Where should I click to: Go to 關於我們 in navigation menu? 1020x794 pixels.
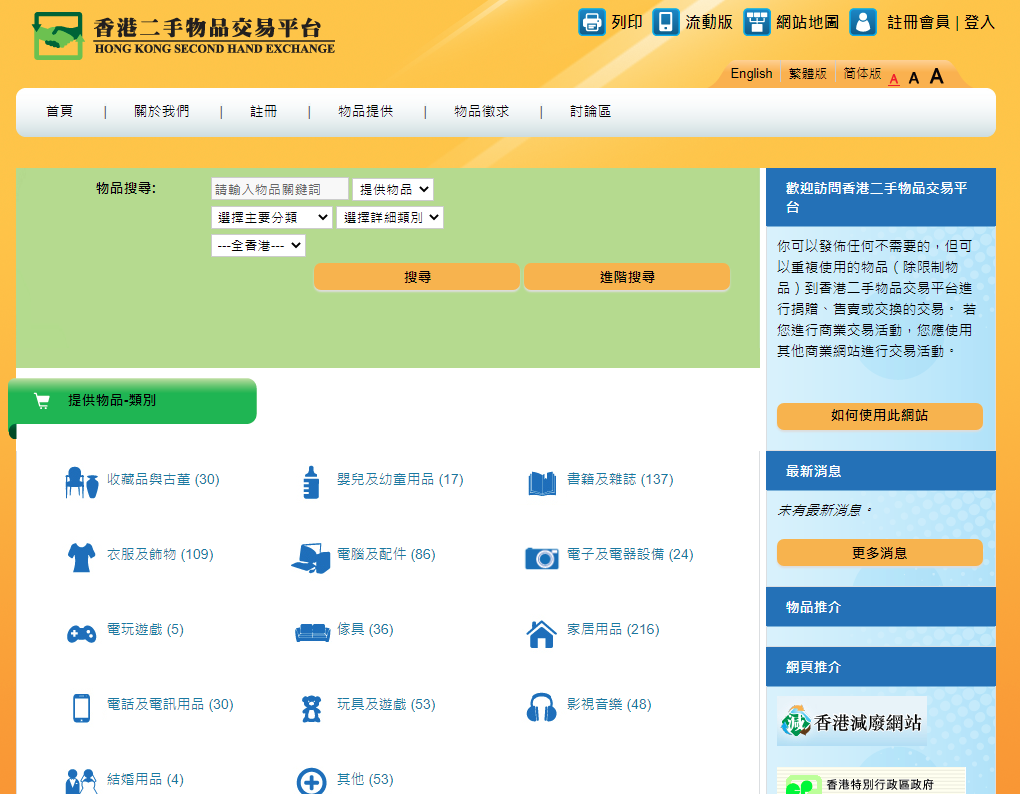click(x=162, y=112)
